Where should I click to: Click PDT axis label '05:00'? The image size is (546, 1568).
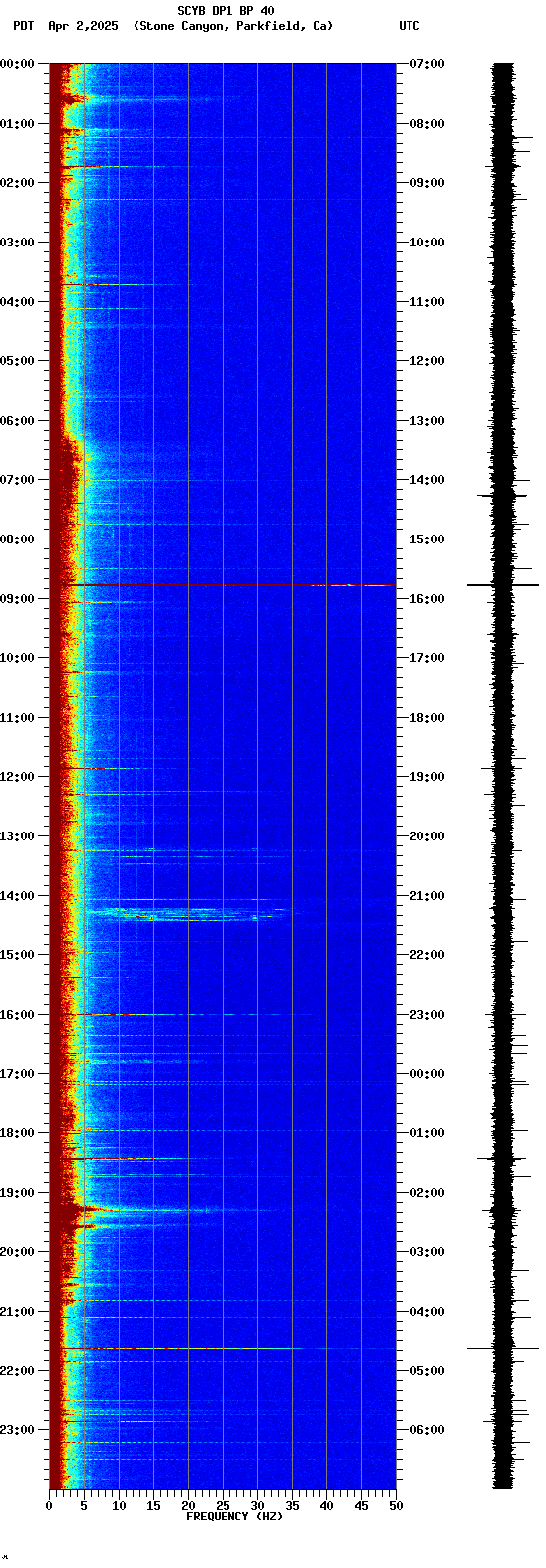click(x=17, y=361)
